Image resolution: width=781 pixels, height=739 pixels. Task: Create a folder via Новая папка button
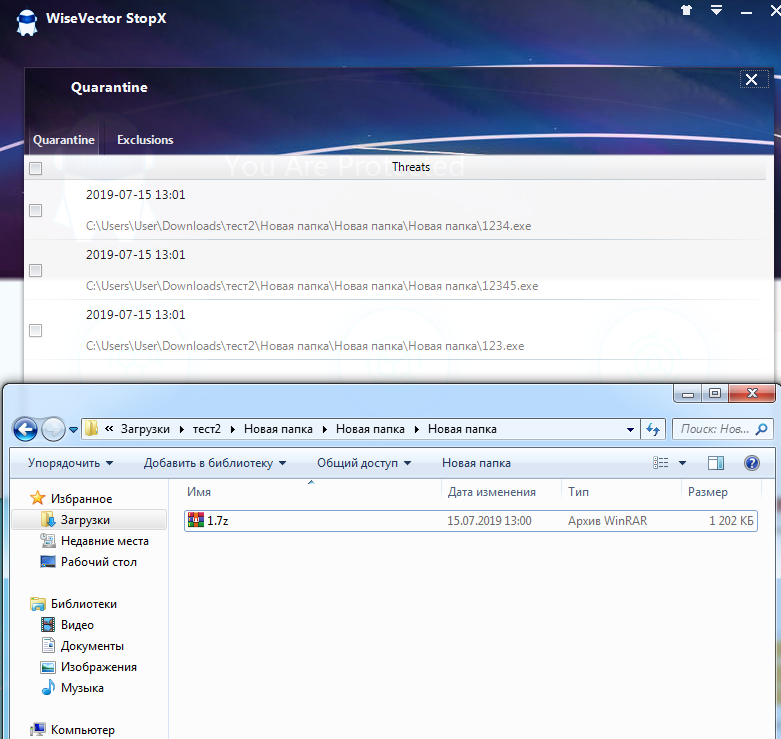coord(476,463)
